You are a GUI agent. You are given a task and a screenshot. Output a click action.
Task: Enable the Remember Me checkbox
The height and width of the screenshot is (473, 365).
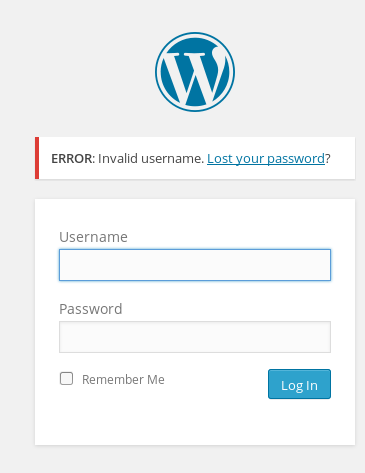tap(66, 379)
